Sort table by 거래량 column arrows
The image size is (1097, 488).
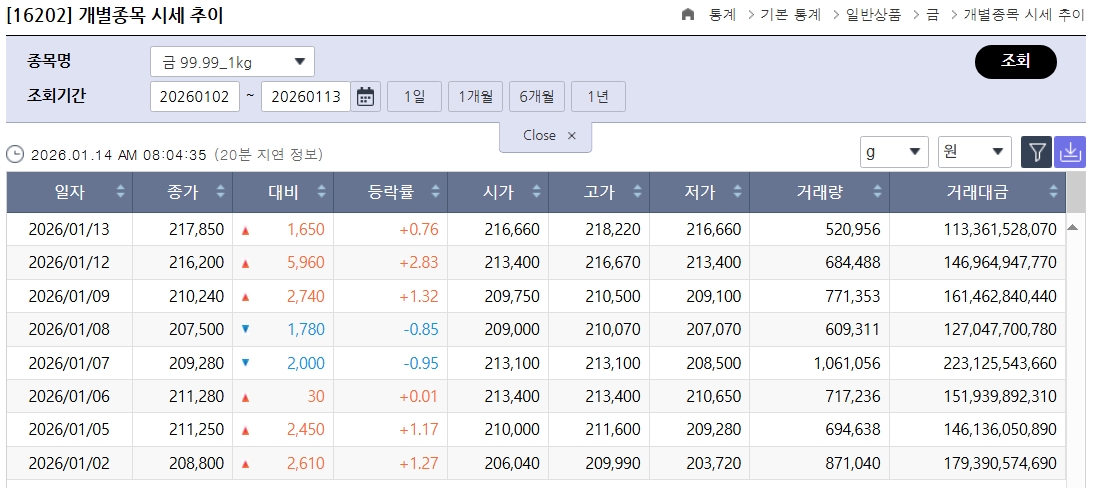tap(877, 192)
